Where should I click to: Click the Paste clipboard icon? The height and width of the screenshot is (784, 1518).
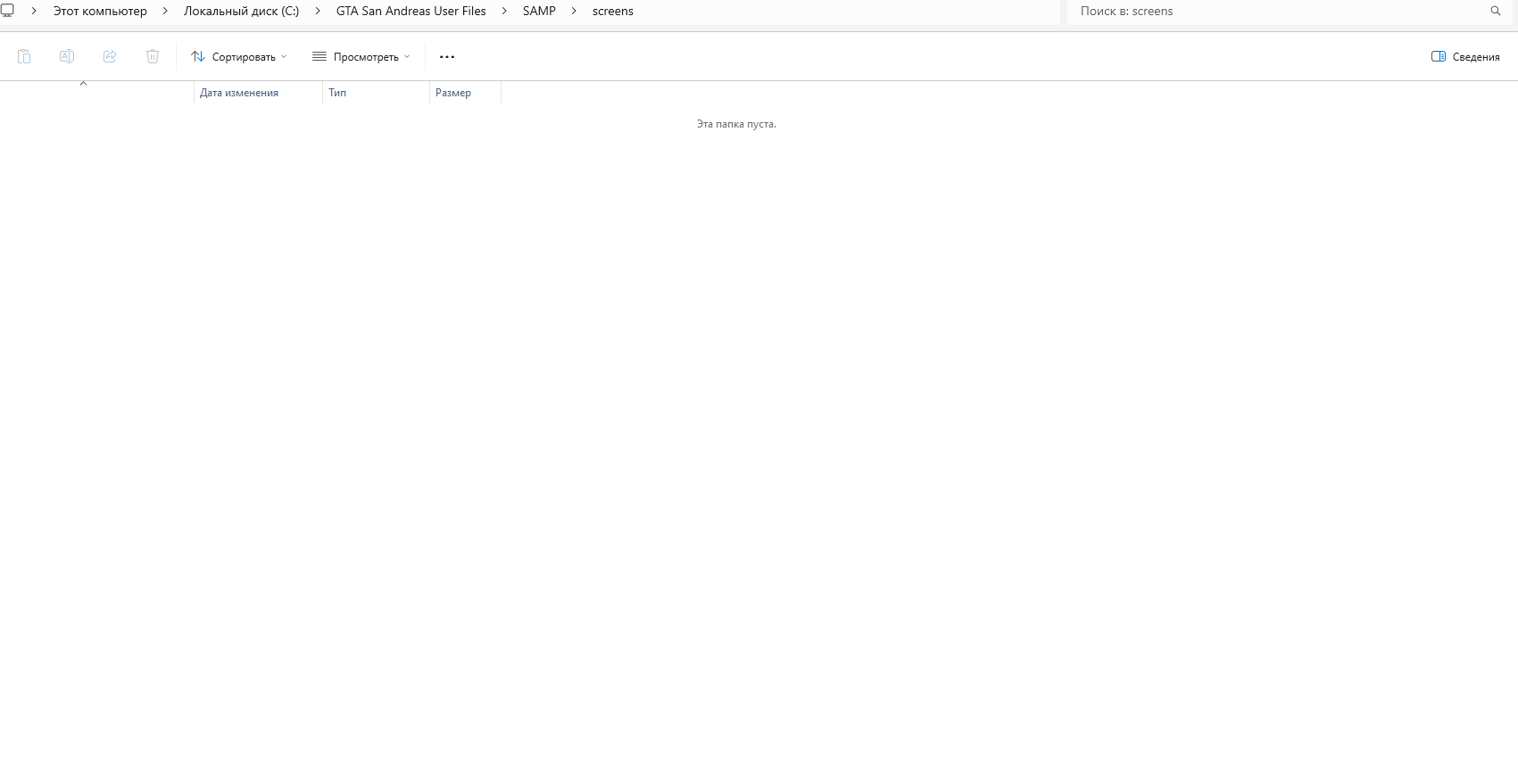click(x=24, y=56)
